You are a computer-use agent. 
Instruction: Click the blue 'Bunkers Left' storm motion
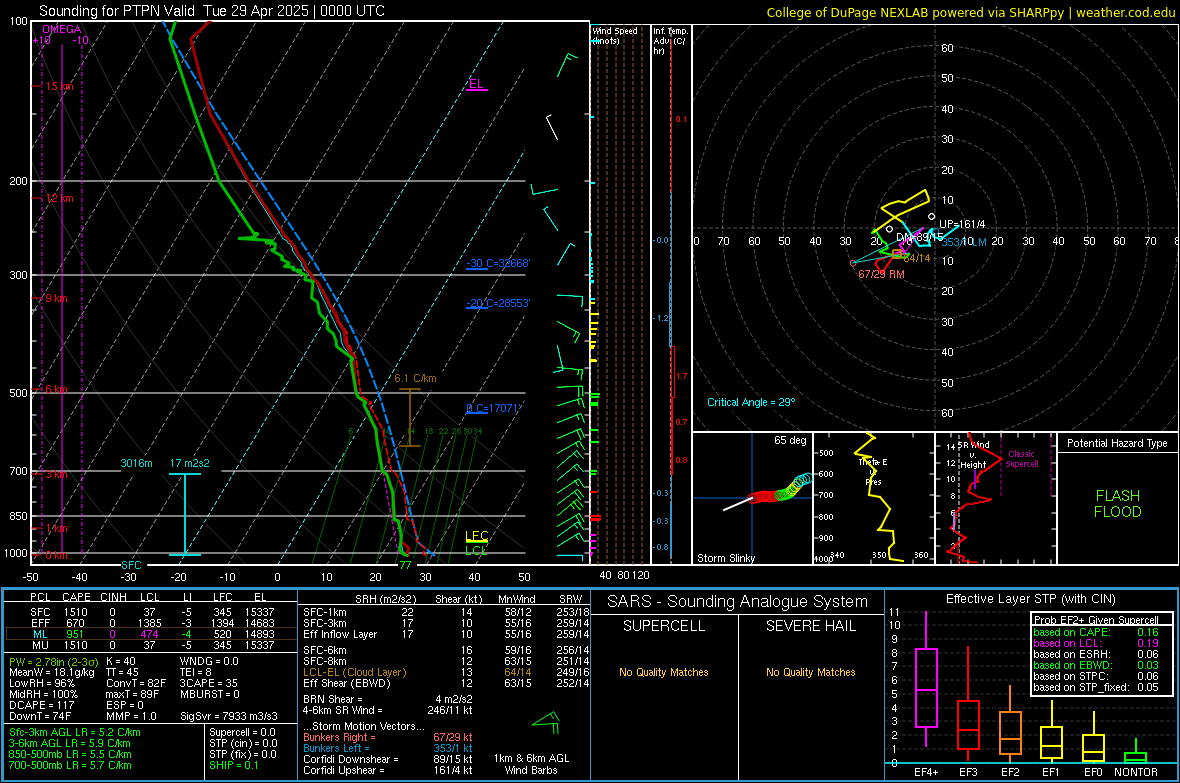[x=388, y=748]
